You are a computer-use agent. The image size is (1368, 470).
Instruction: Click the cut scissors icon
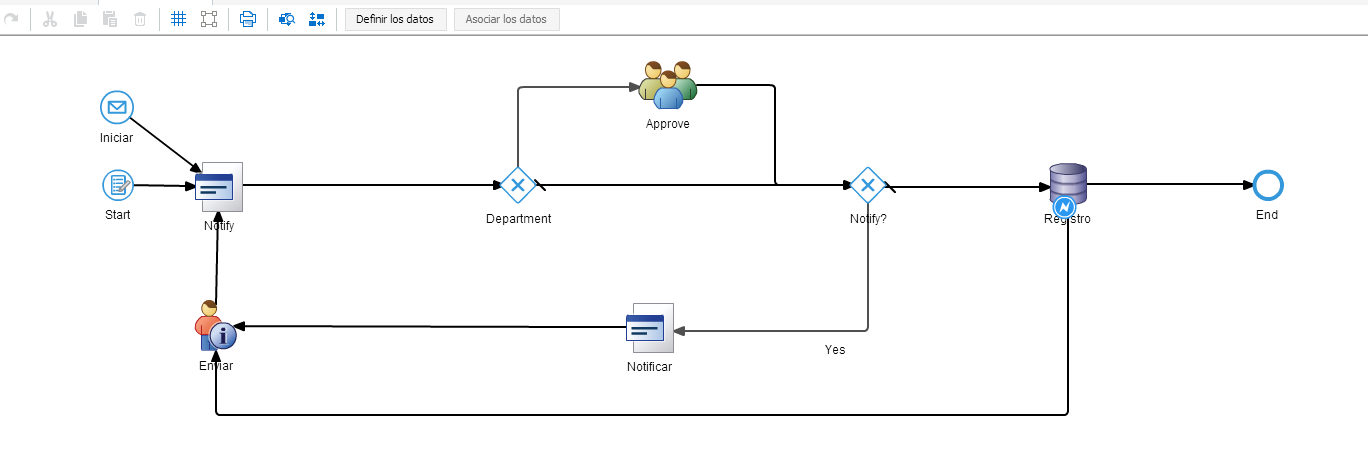50,19
